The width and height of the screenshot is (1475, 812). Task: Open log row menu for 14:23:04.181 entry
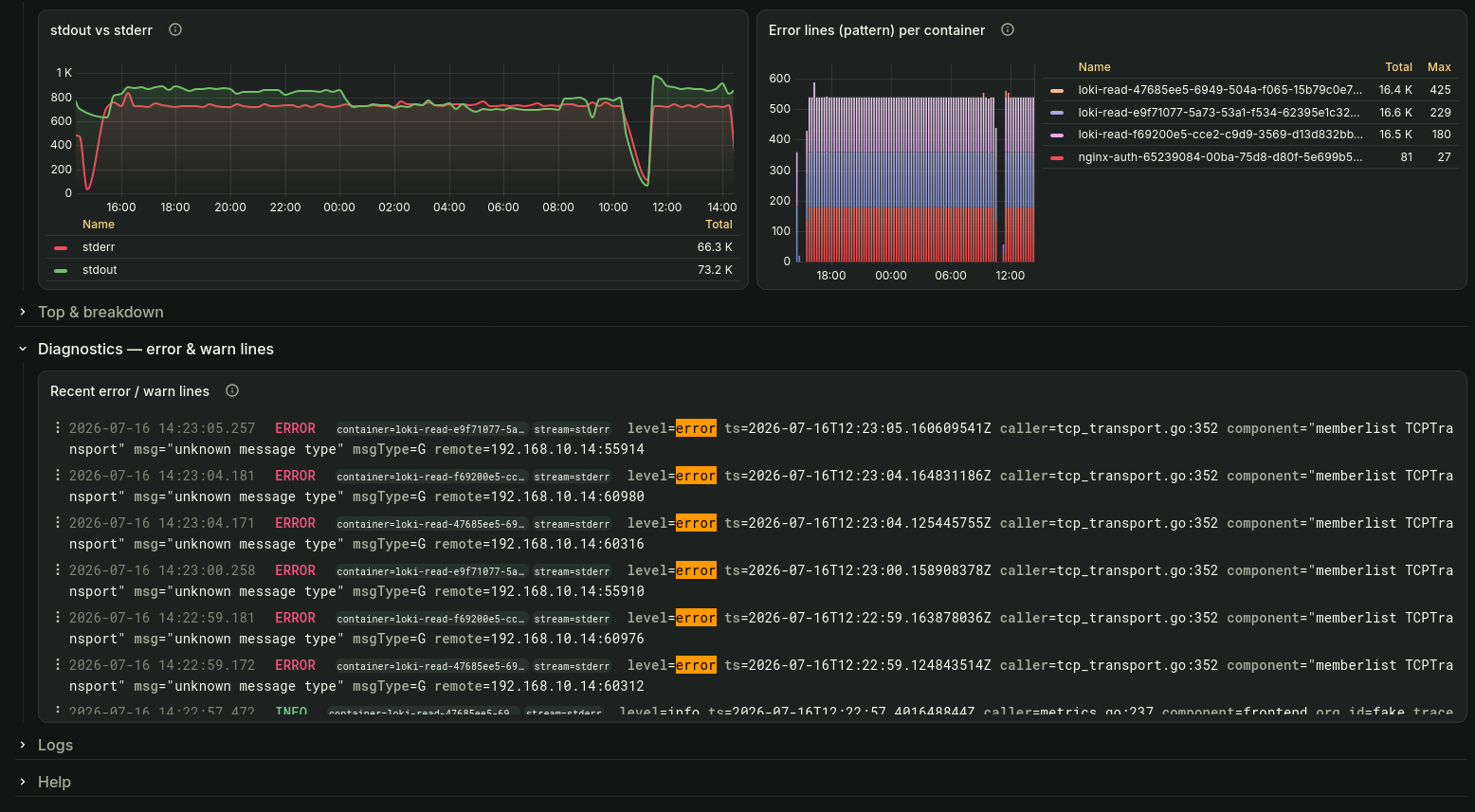[x=58, y=475]
